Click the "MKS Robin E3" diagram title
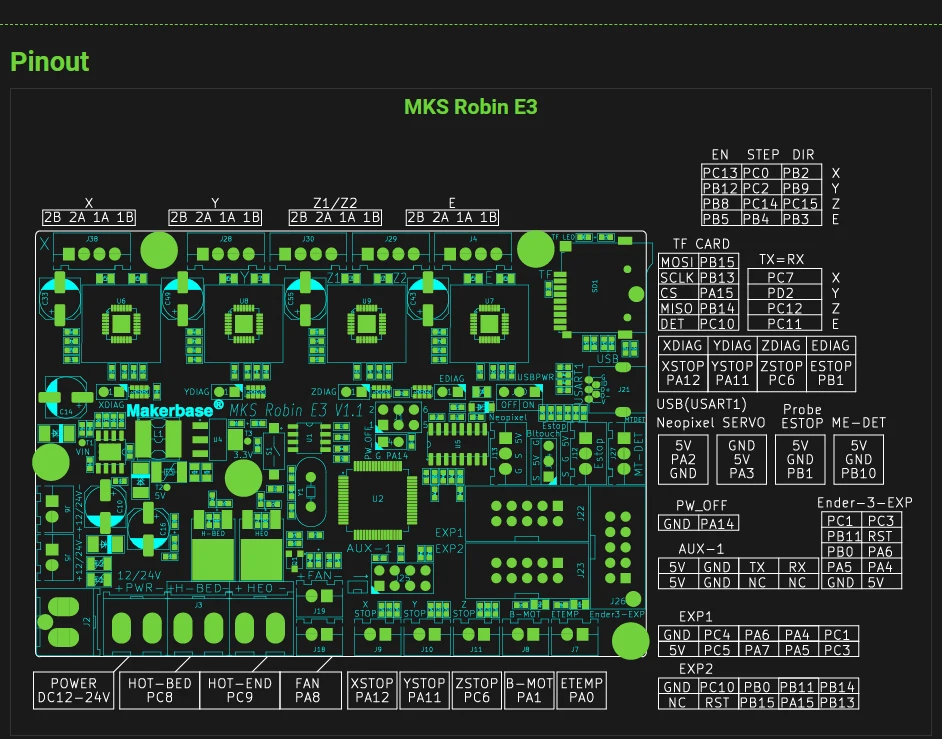The image size is (942, 739). (470, 107)
